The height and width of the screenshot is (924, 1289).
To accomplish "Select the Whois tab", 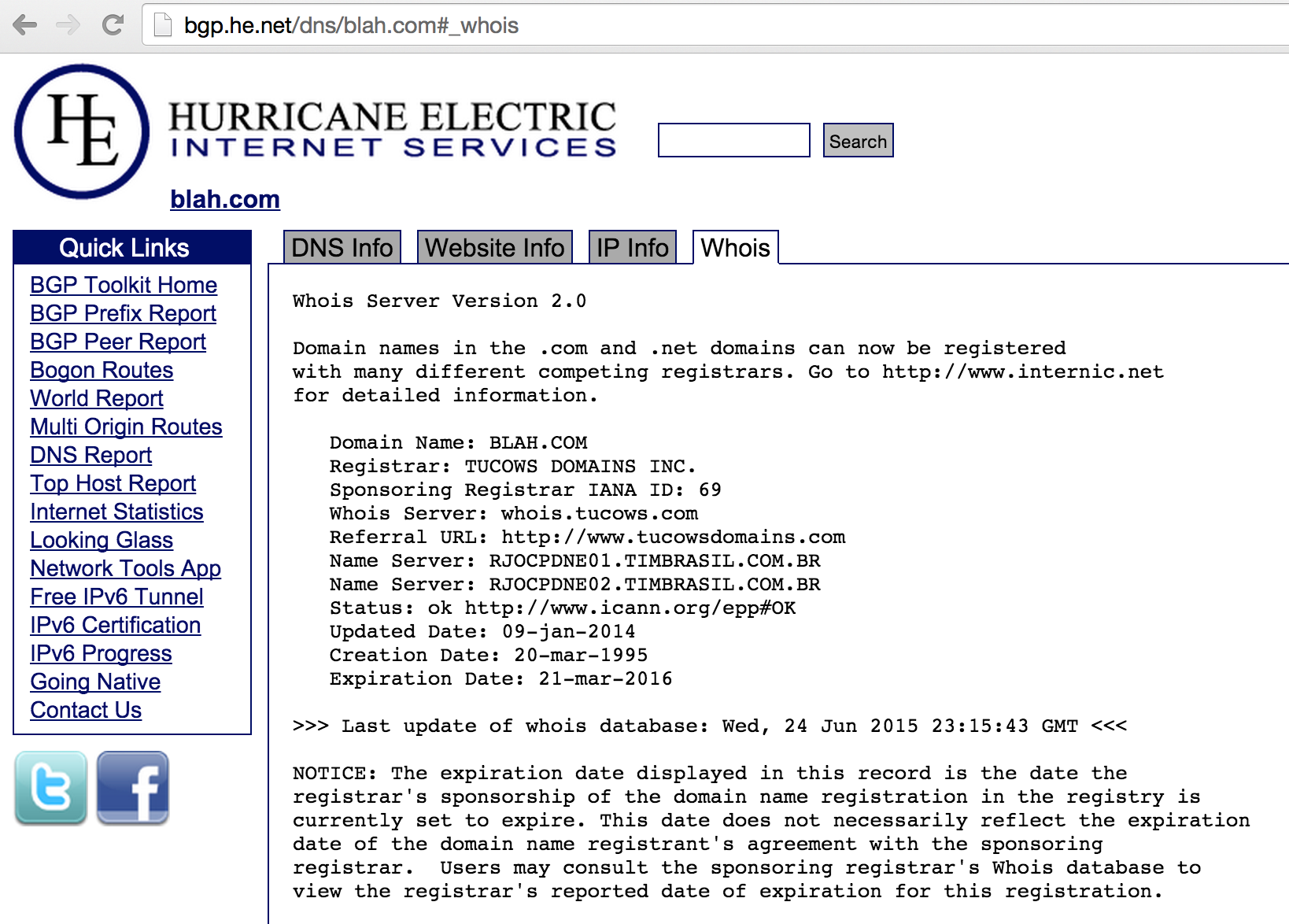I will click(734, 247).
